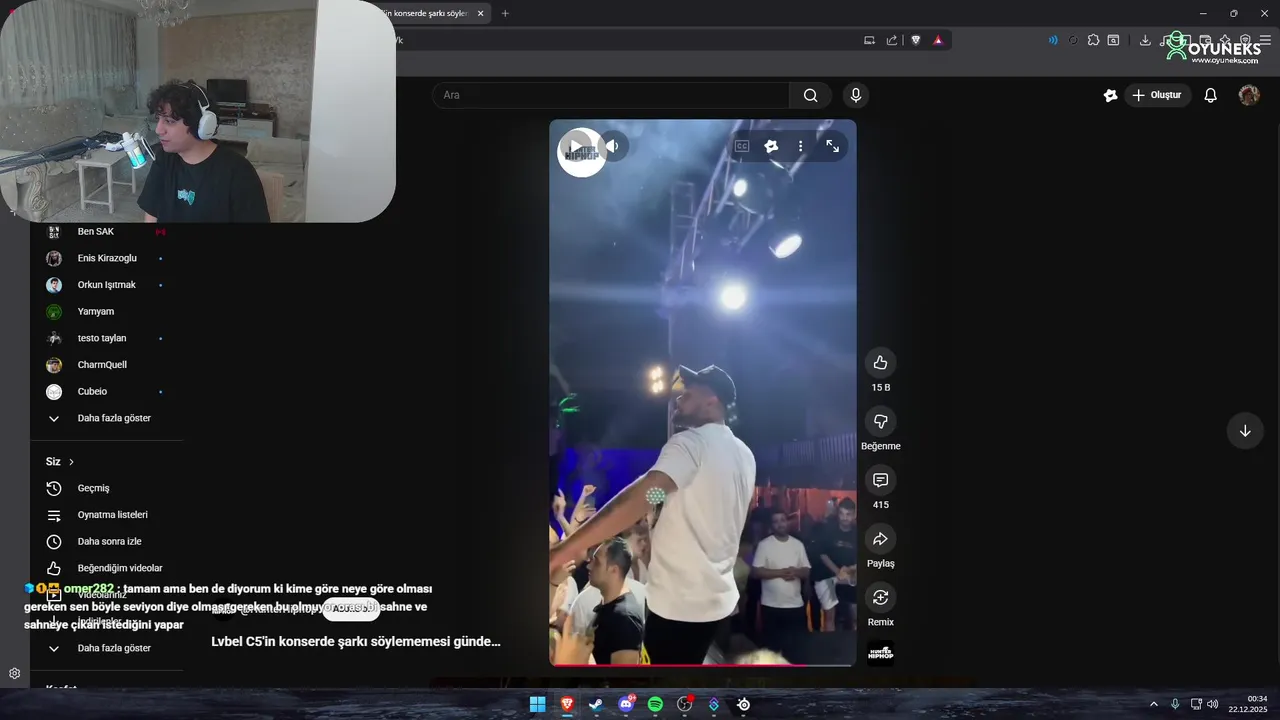Screen dimensions: 1280x720
Task: Open the Oluştur create menu
Action: (1157, 95)
